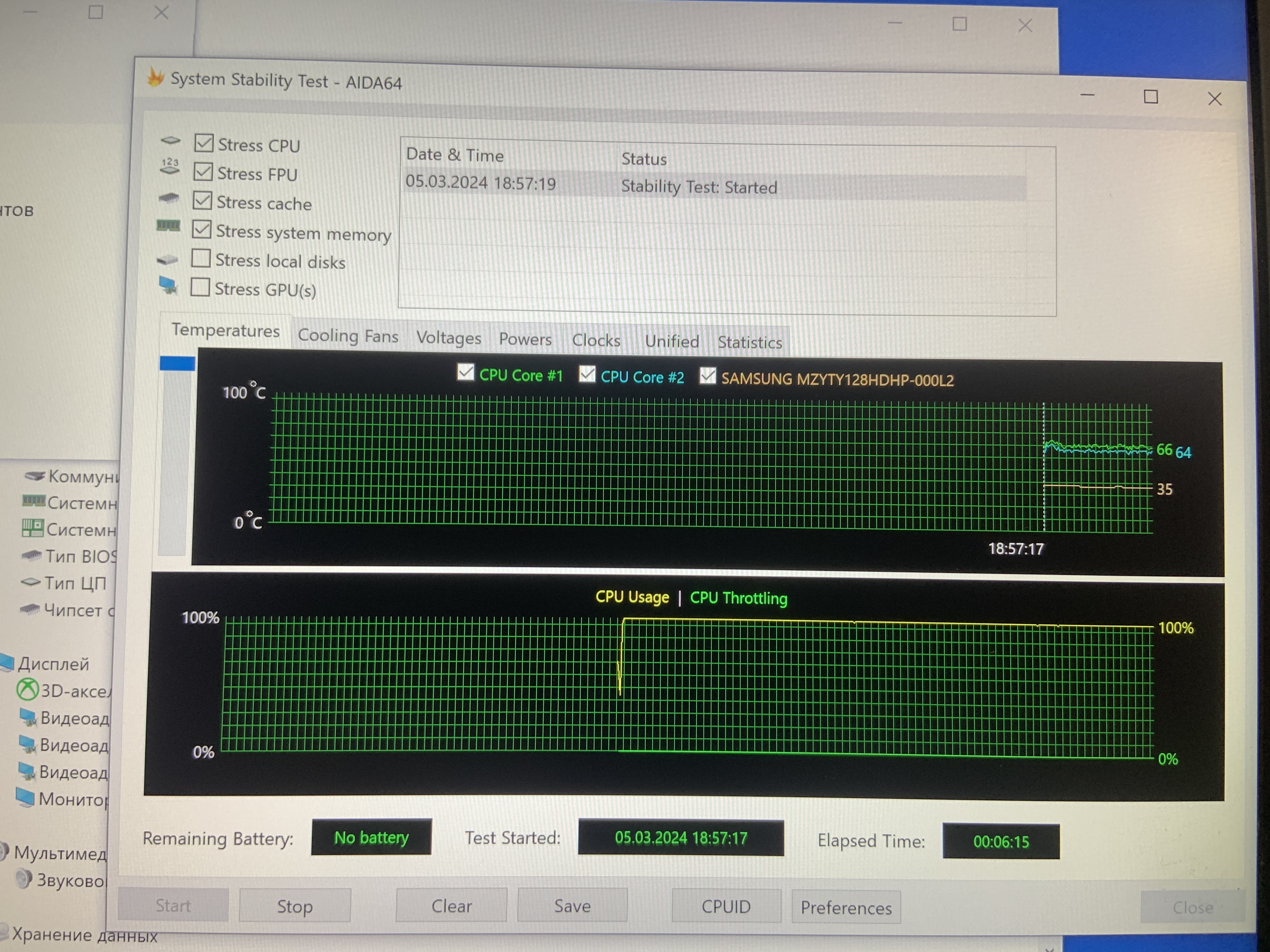Click the speaker icon beside Звуково item
1270x952 pixels.
pos(24,879)
